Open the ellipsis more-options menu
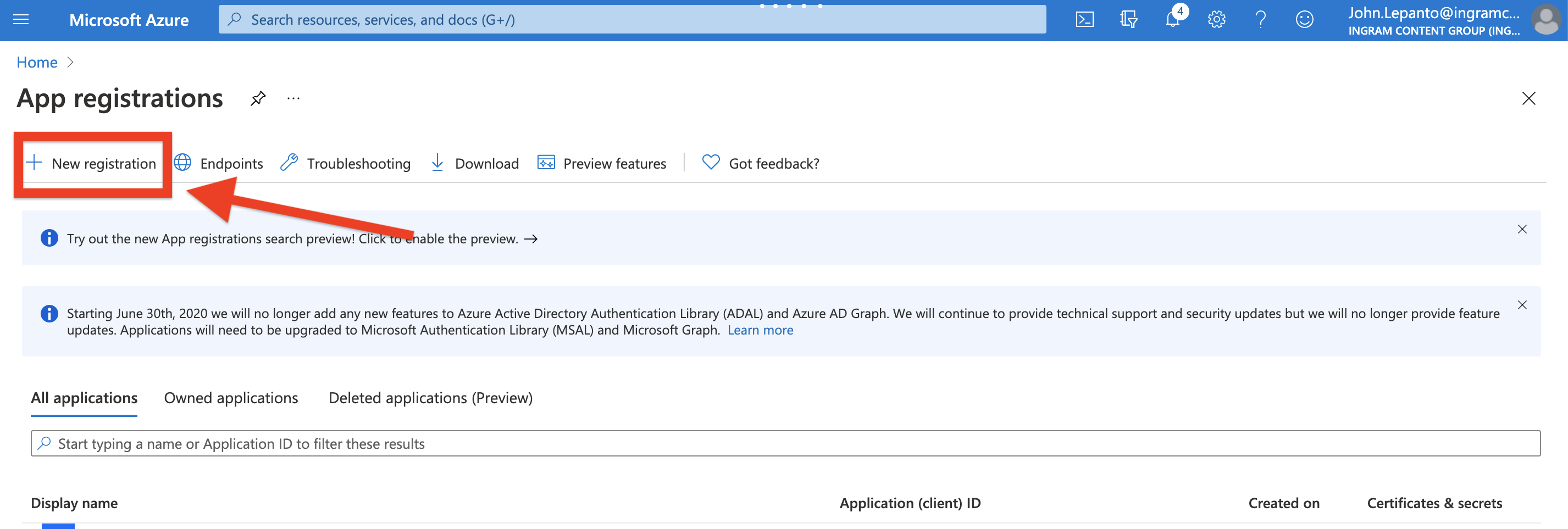1568x529 pixels. [x=293, y=98]
